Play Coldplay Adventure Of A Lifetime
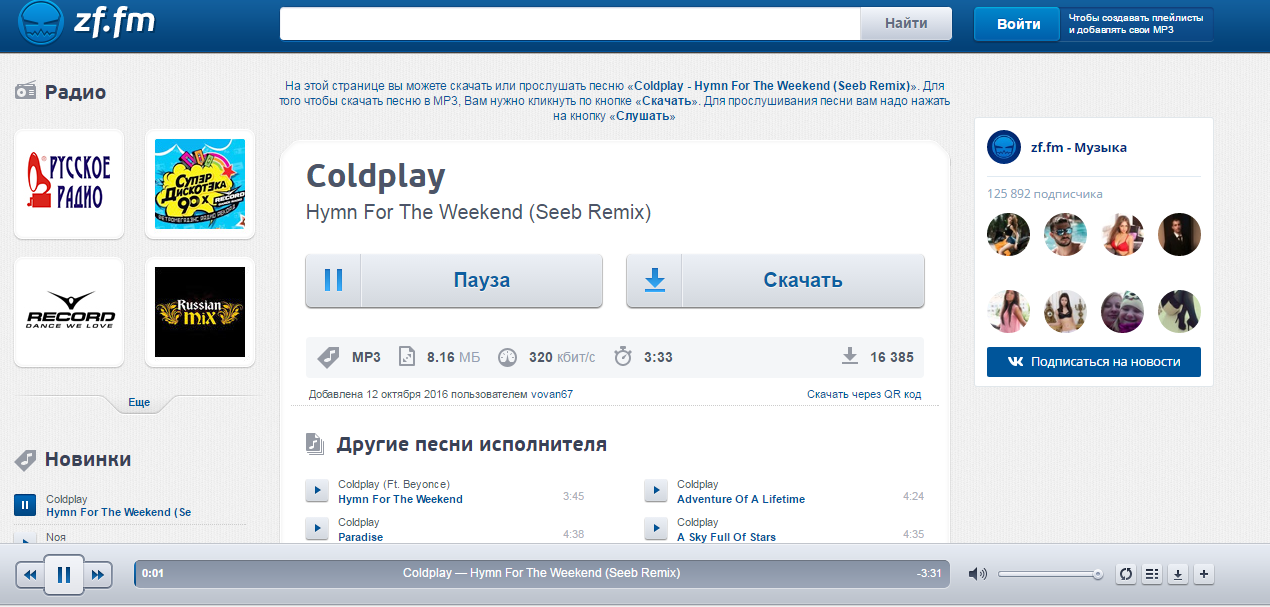1270x607 pixels. coord(656,490)
